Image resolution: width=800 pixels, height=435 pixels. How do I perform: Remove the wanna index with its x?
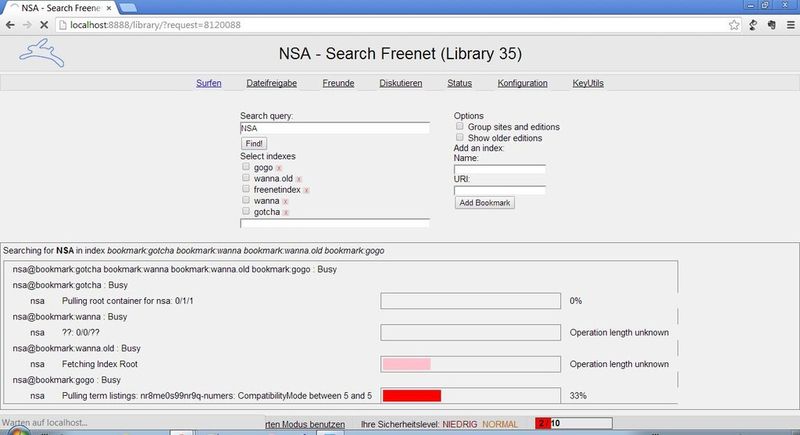pyautogui.click(x=285, y=201)
